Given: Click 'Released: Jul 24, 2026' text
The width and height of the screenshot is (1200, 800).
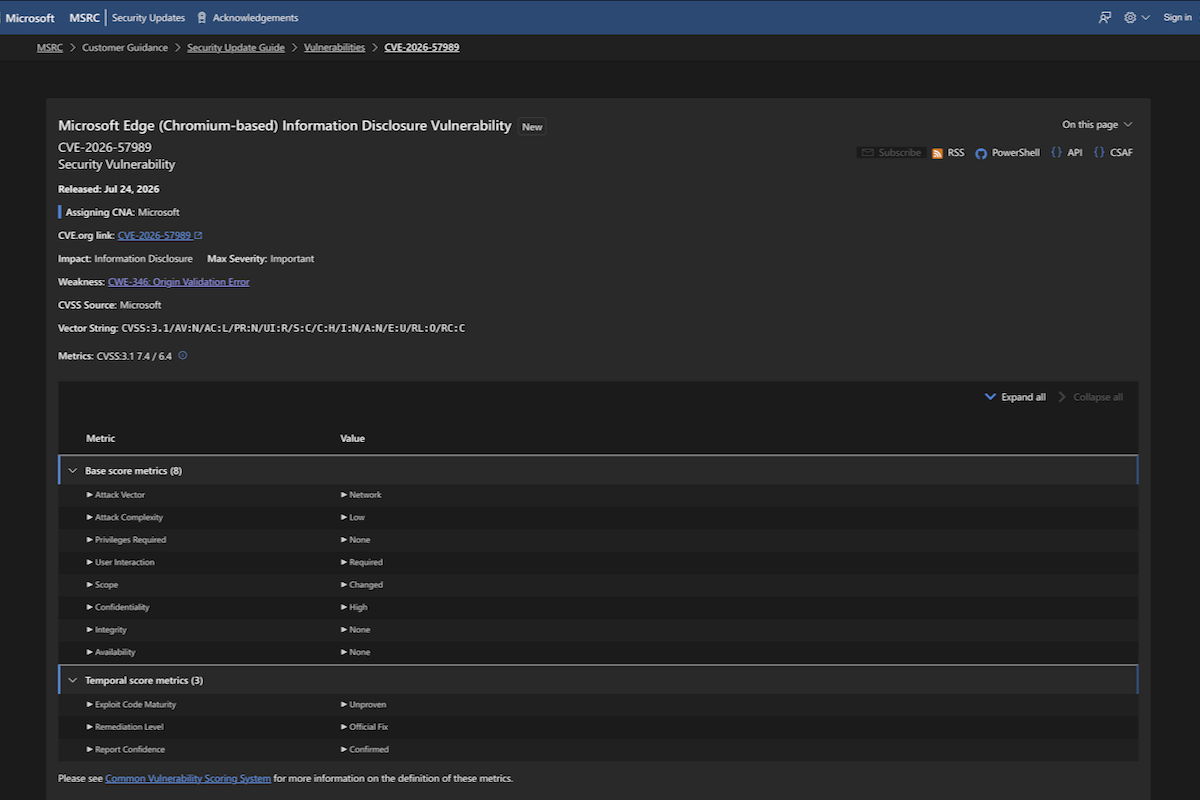Looking at the screenshot, I should point(109,189).
